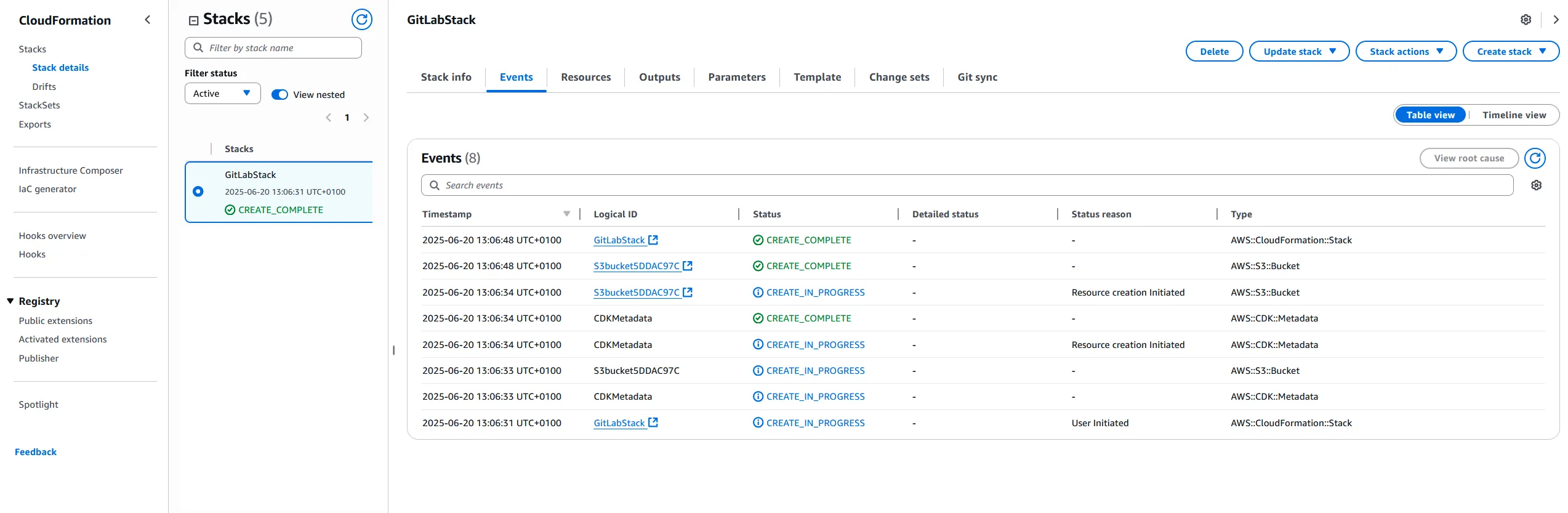Open the Active filter status dropdown
Screen dimensions: 1568x513
[222, 94]
